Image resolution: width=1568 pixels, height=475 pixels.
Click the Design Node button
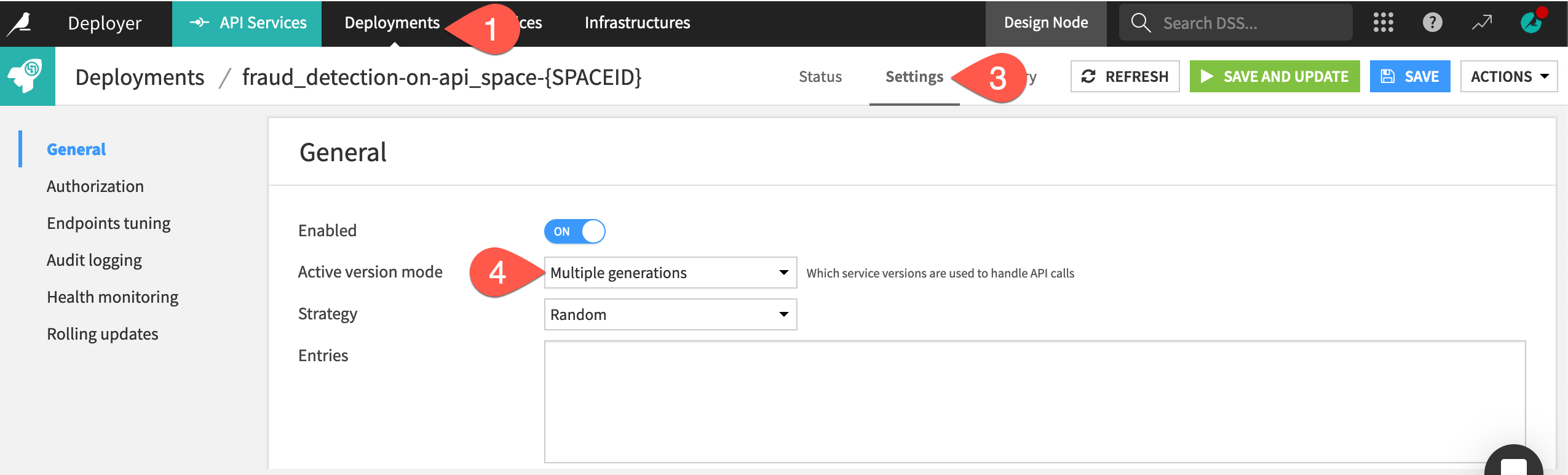click(x=1045, y=23)
